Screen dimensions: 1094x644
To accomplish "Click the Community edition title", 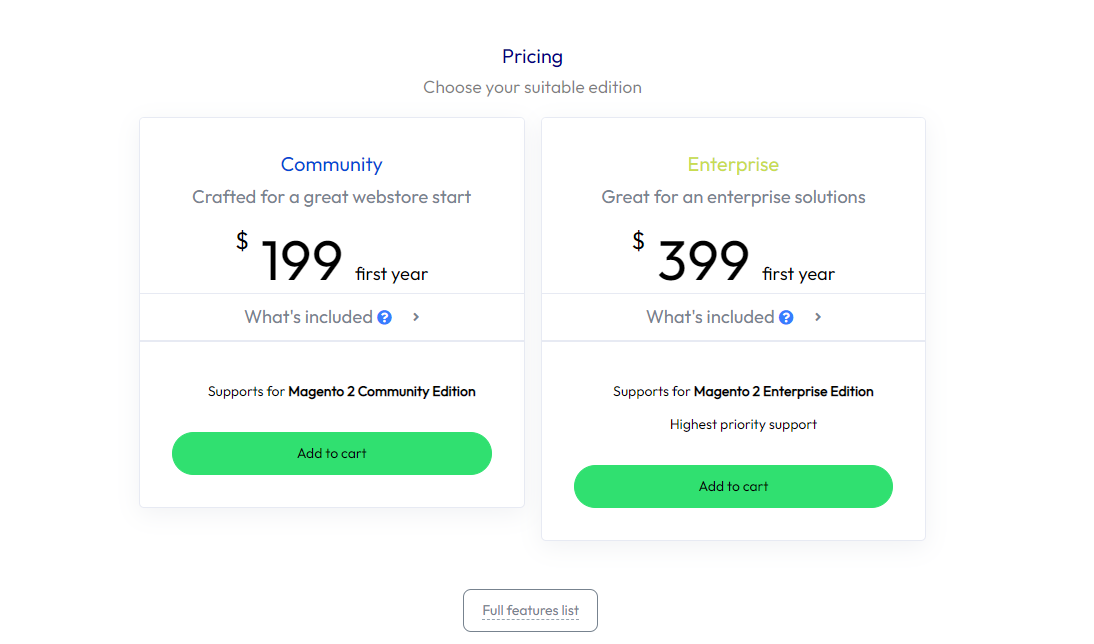I will 331,165.
